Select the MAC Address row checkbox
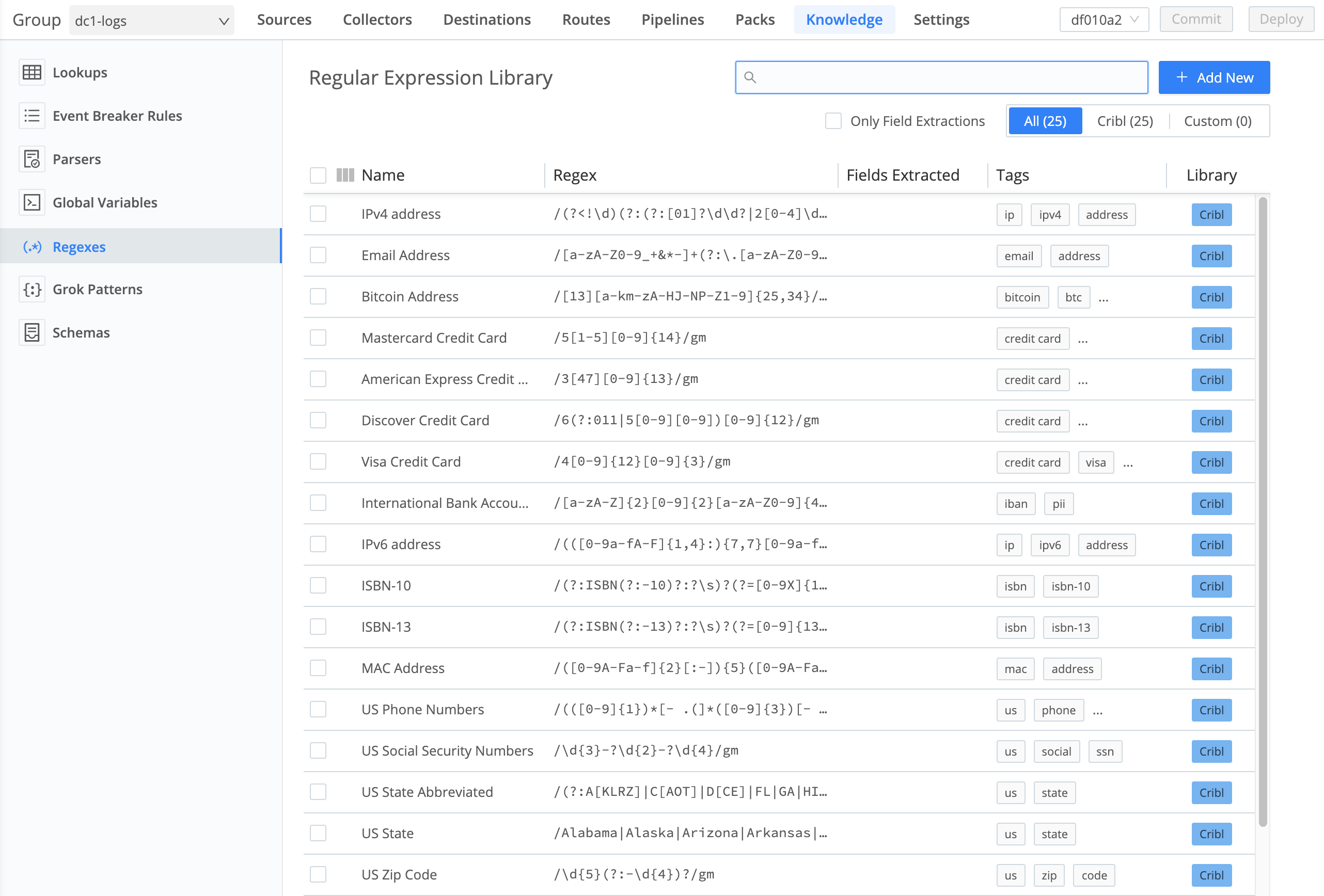 pyautogui.click(x=318, y=668)
